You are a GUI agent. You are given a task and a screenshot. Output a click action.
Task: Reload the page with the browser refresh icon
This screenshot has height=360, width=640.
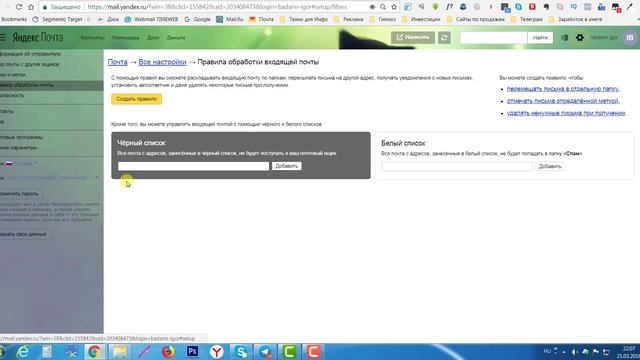point(19,7)
